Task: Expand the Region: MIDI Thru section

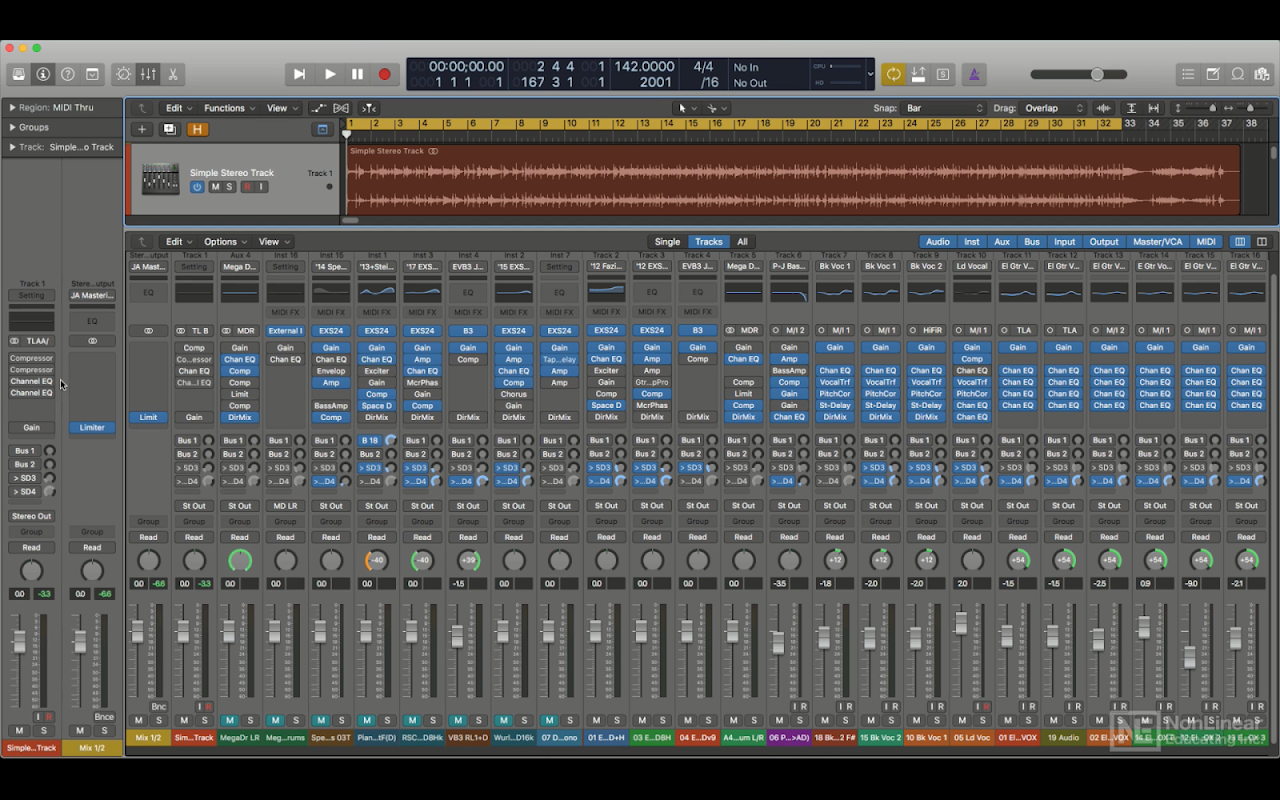Action: (12, 107)
